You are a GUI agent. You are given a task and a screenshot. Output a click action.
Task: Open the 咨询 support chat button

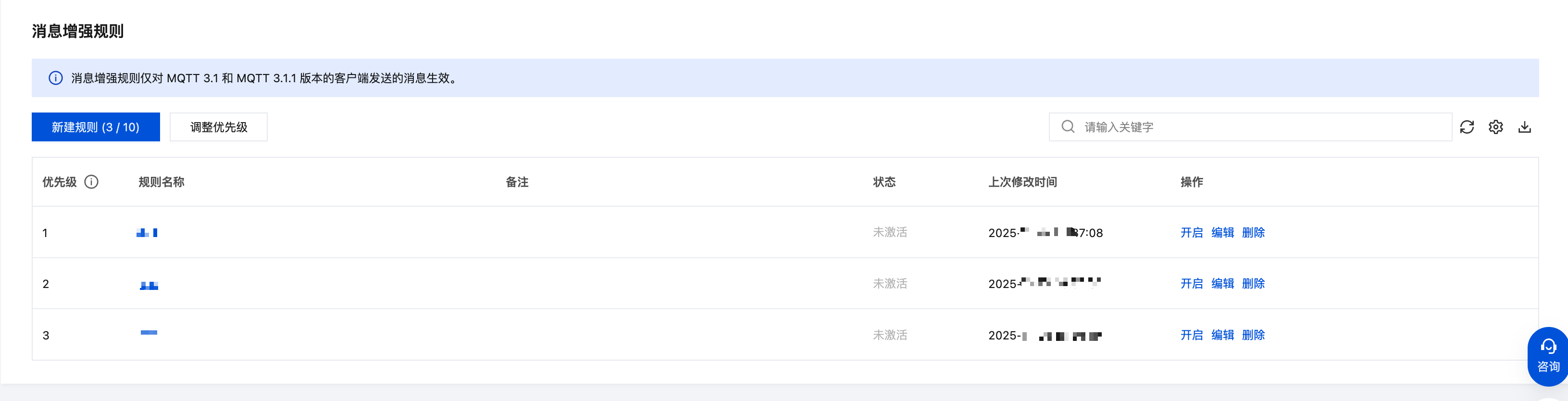1547,357
